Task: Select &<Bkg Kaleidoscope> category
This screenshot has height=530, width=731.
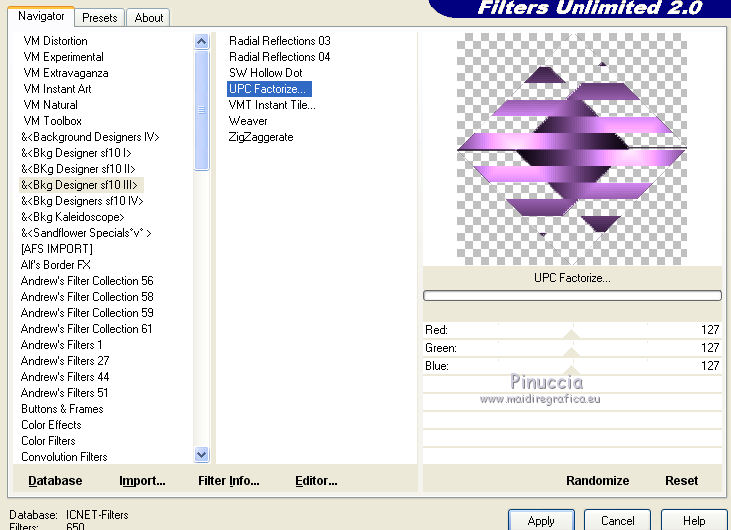Action: 73,217
